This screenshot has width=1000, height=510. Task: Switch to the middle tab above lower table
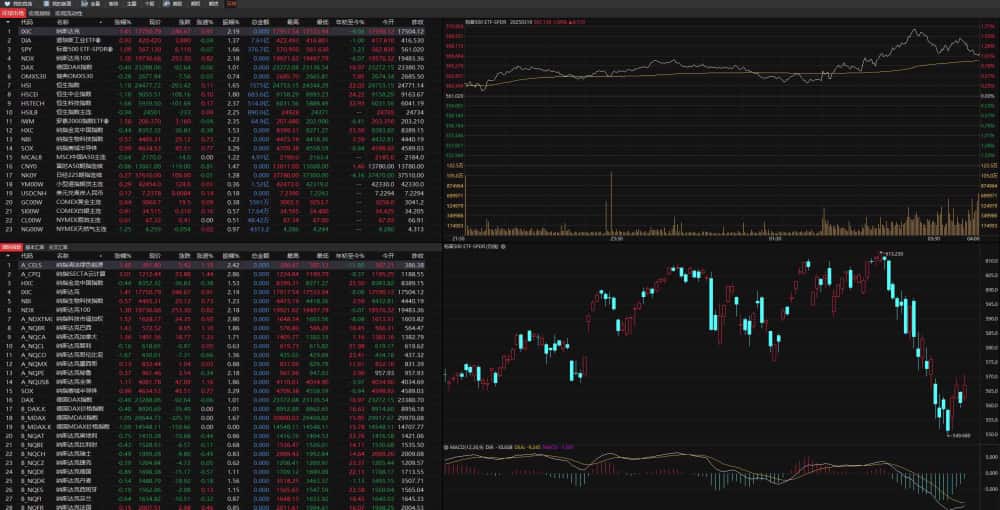(34, 247)
